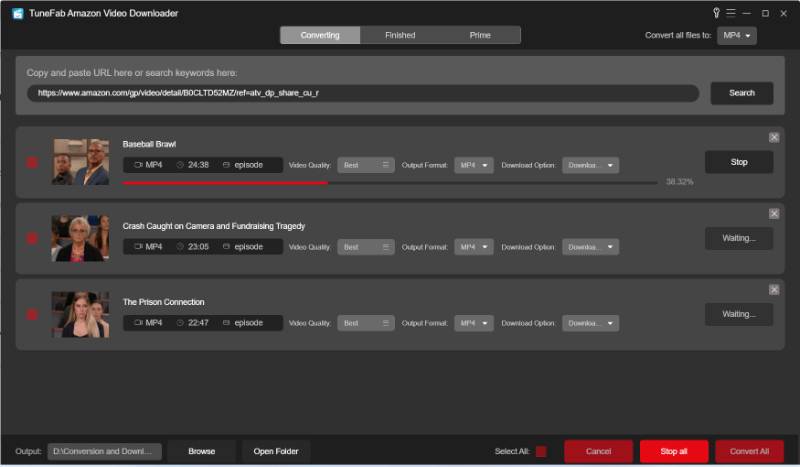Click the Baseball Brawl progress bar

click(x=390, y=183)
